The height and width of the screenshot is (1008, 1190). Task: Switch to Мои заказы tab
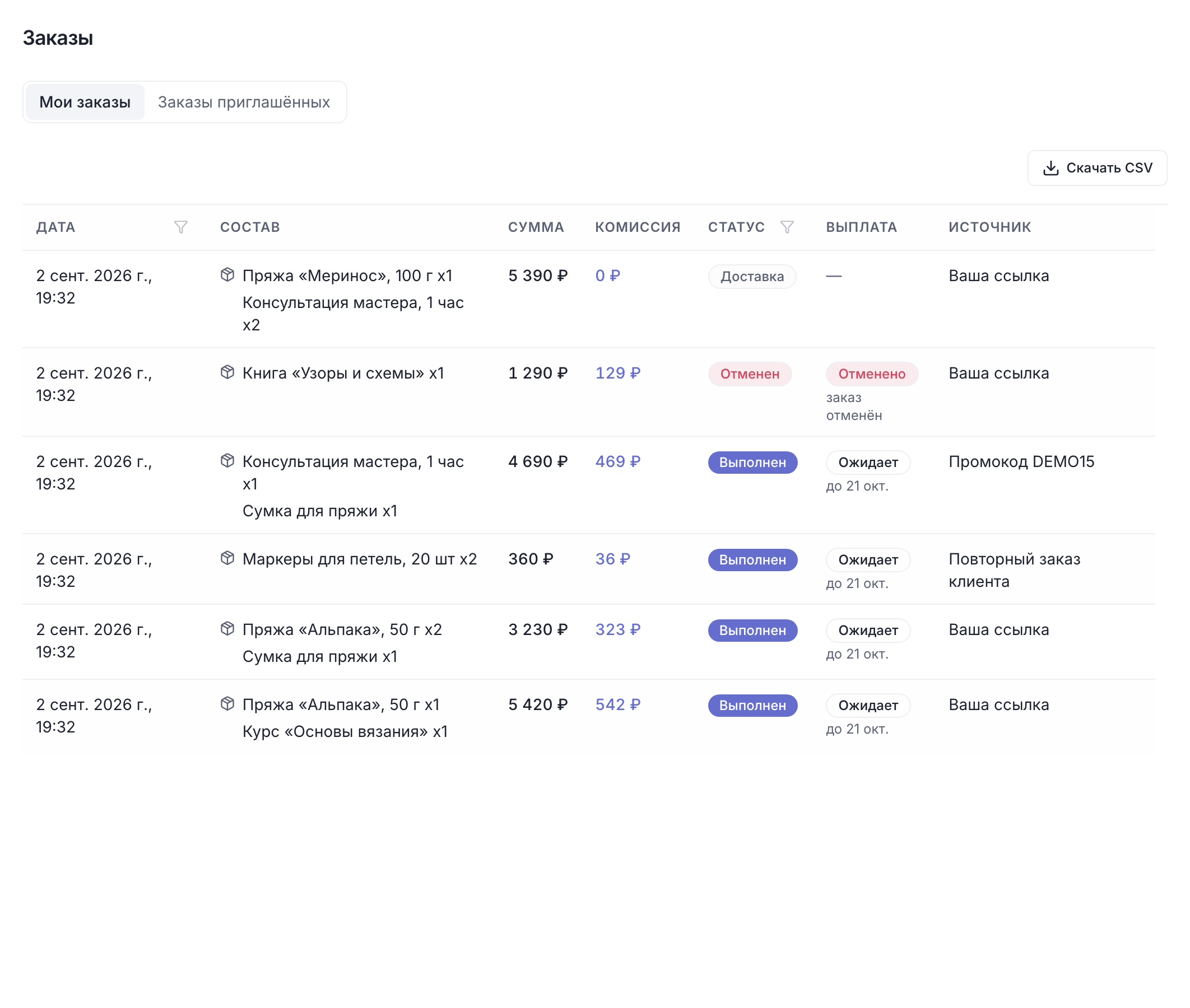(x=85, y=102)
